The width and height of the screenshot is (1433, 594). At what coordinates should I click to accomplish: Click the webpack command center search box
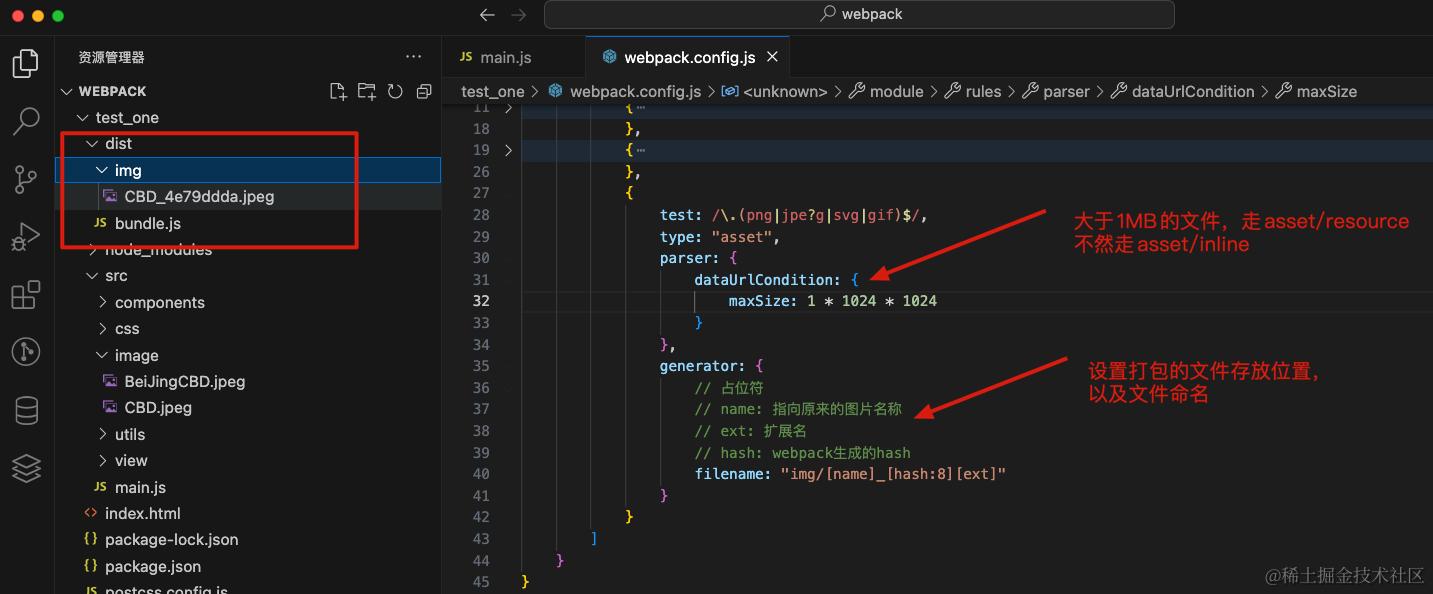click(859, 15)
